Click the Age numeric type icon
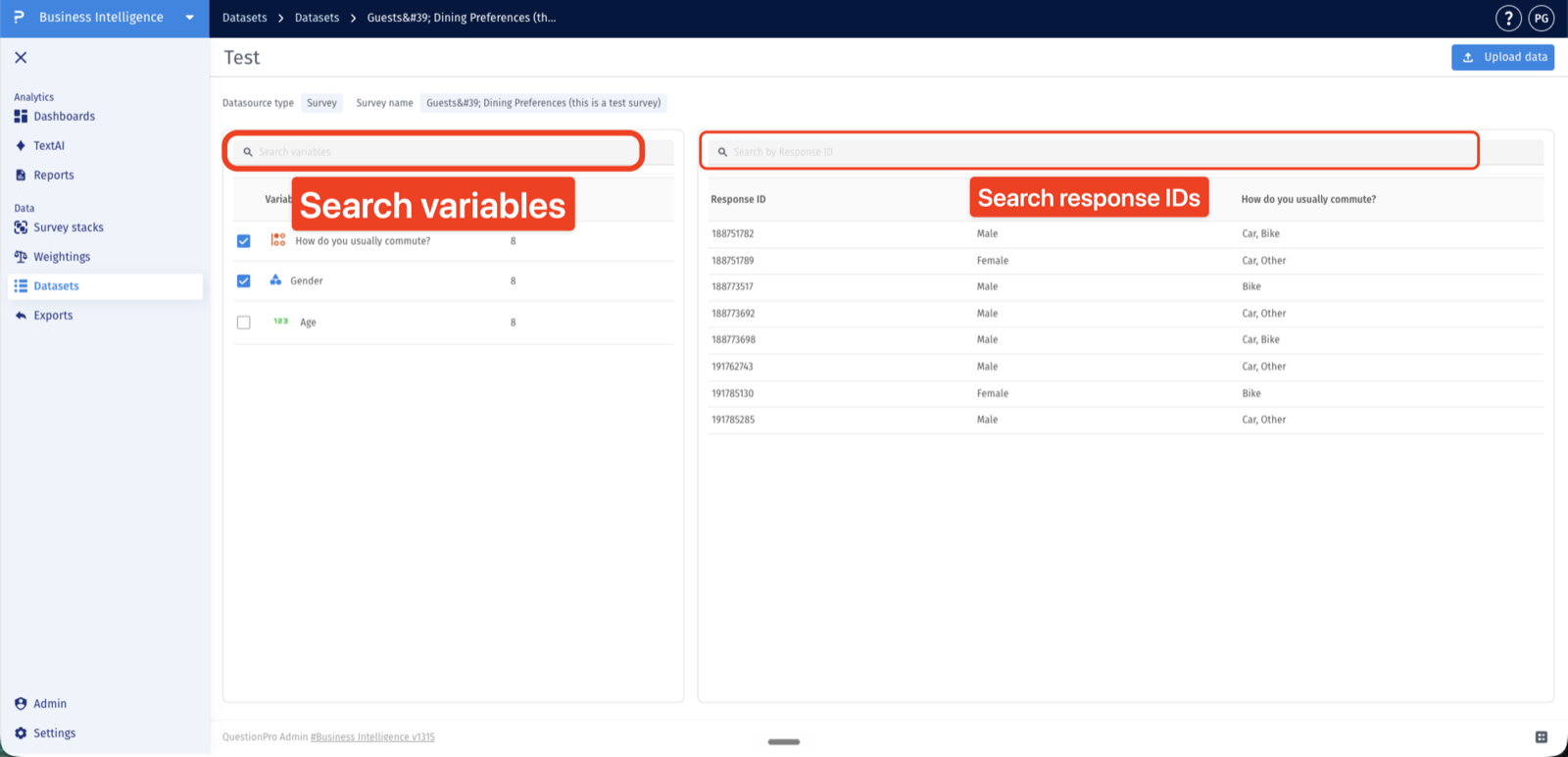Viewport: 1568px width, 757px height. click(280, 321)
